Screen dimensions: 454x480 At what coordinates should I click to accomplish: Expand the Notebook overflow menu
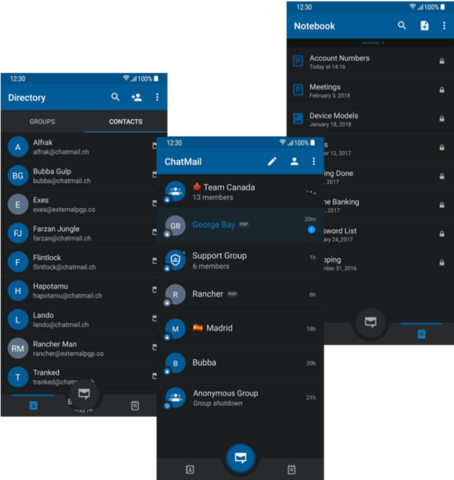coord(444,26)
